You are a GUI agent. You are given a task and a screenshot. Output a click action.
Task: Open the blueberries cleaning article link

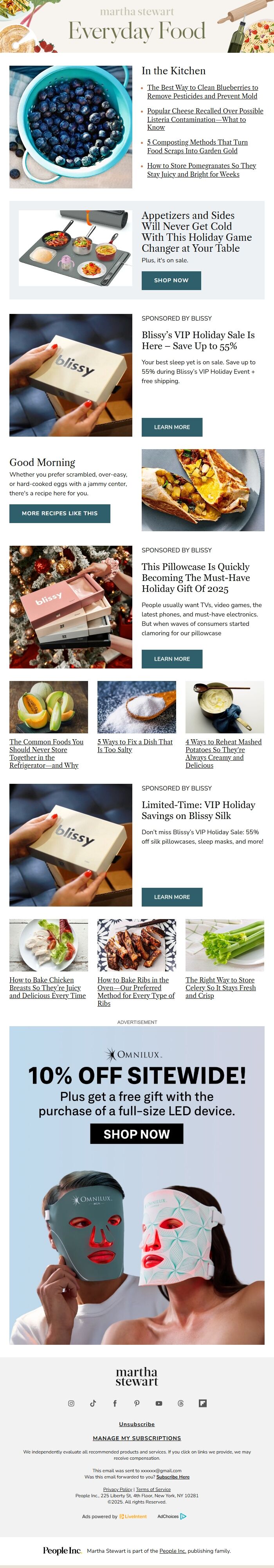click(202, 92)
